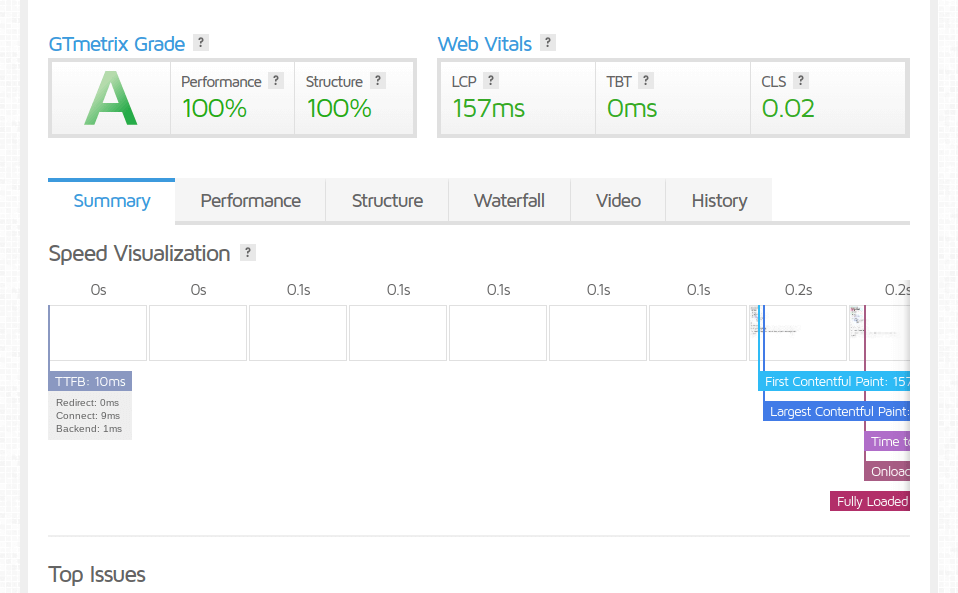This screenshot has width=958, height=593.
Task: Switch to the Performance tab
Action: (250, 201)
